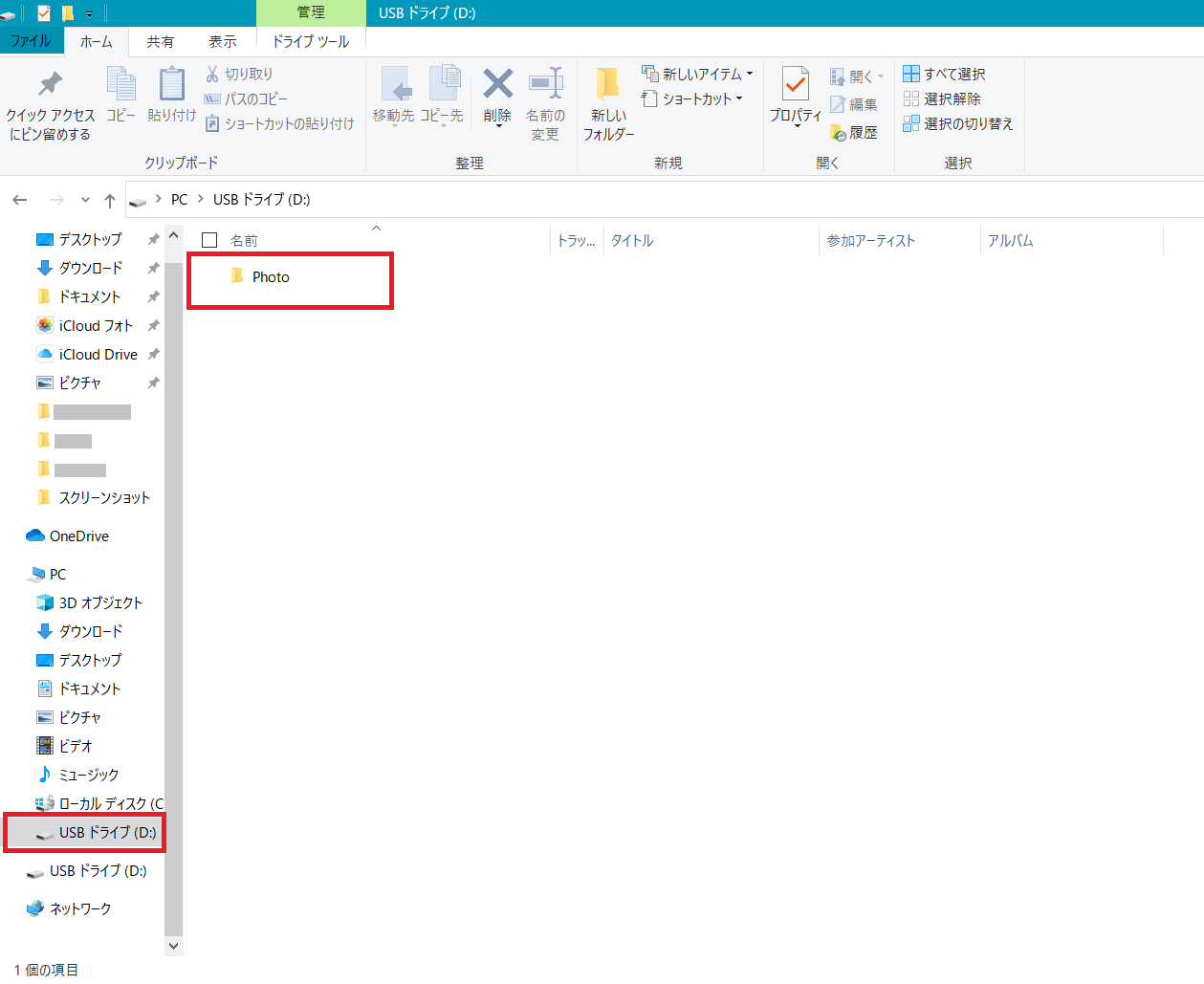Click Edit (編集) in the ribbon

(853, 104)
